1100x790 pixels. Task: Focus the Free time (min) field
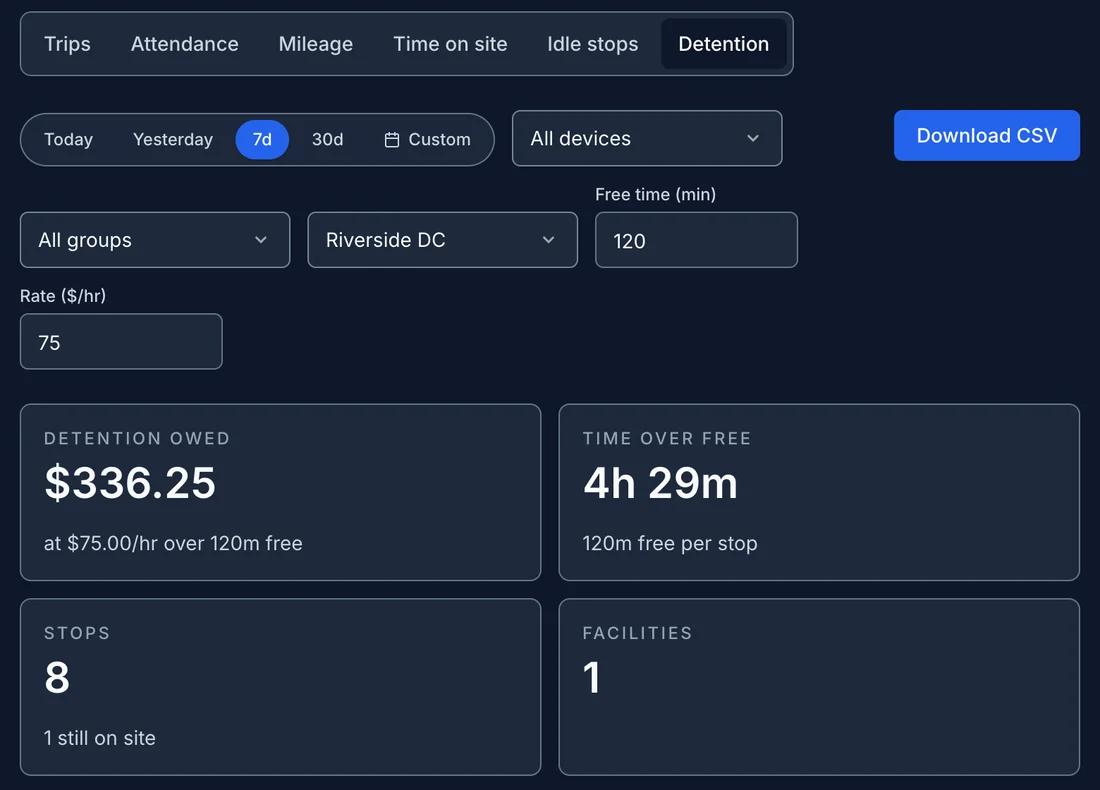tap(696, 240)
